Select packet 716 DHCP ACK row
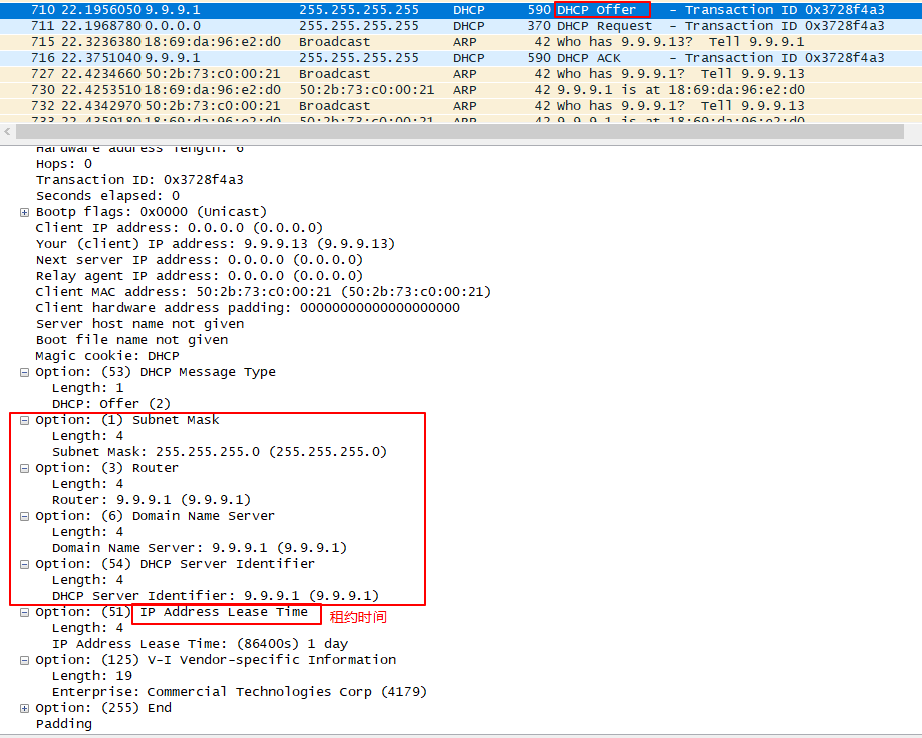Image resolution: width=922 pixels, height=738 pixels. (461, 58)
